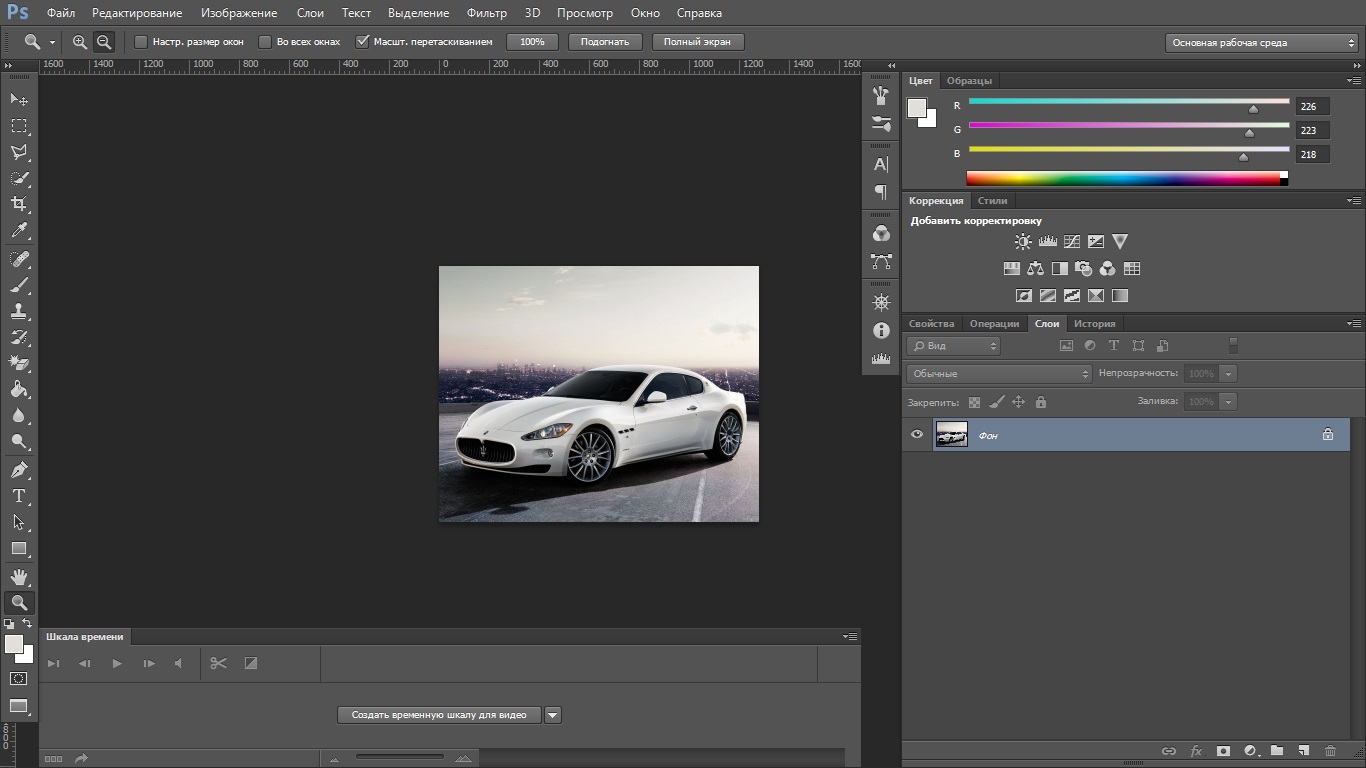1366x768 pixels.
Task: Select the Path Selection tool
Action: tap(19, 522)
